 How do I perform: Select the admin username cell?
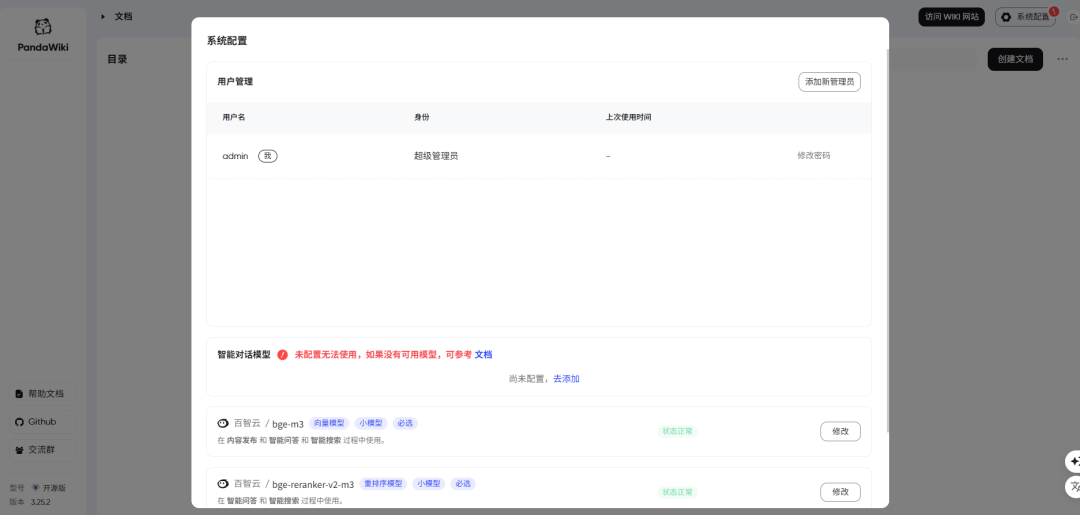click(235, 156)
